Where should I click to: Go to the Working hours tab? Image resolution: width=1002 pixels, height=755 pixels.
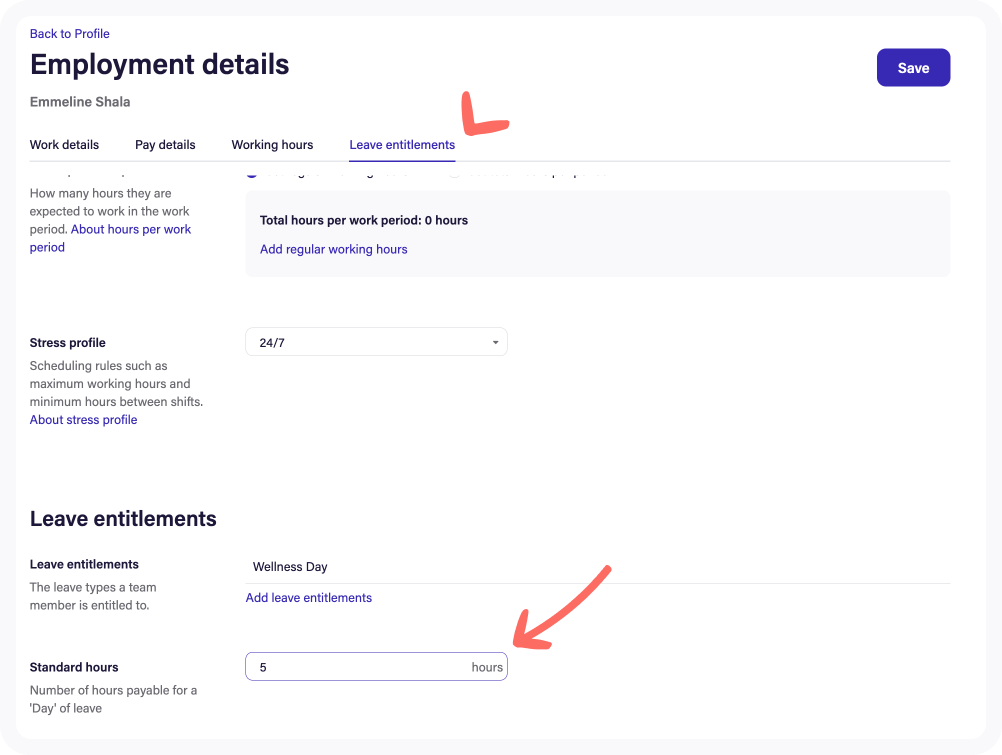272,145
